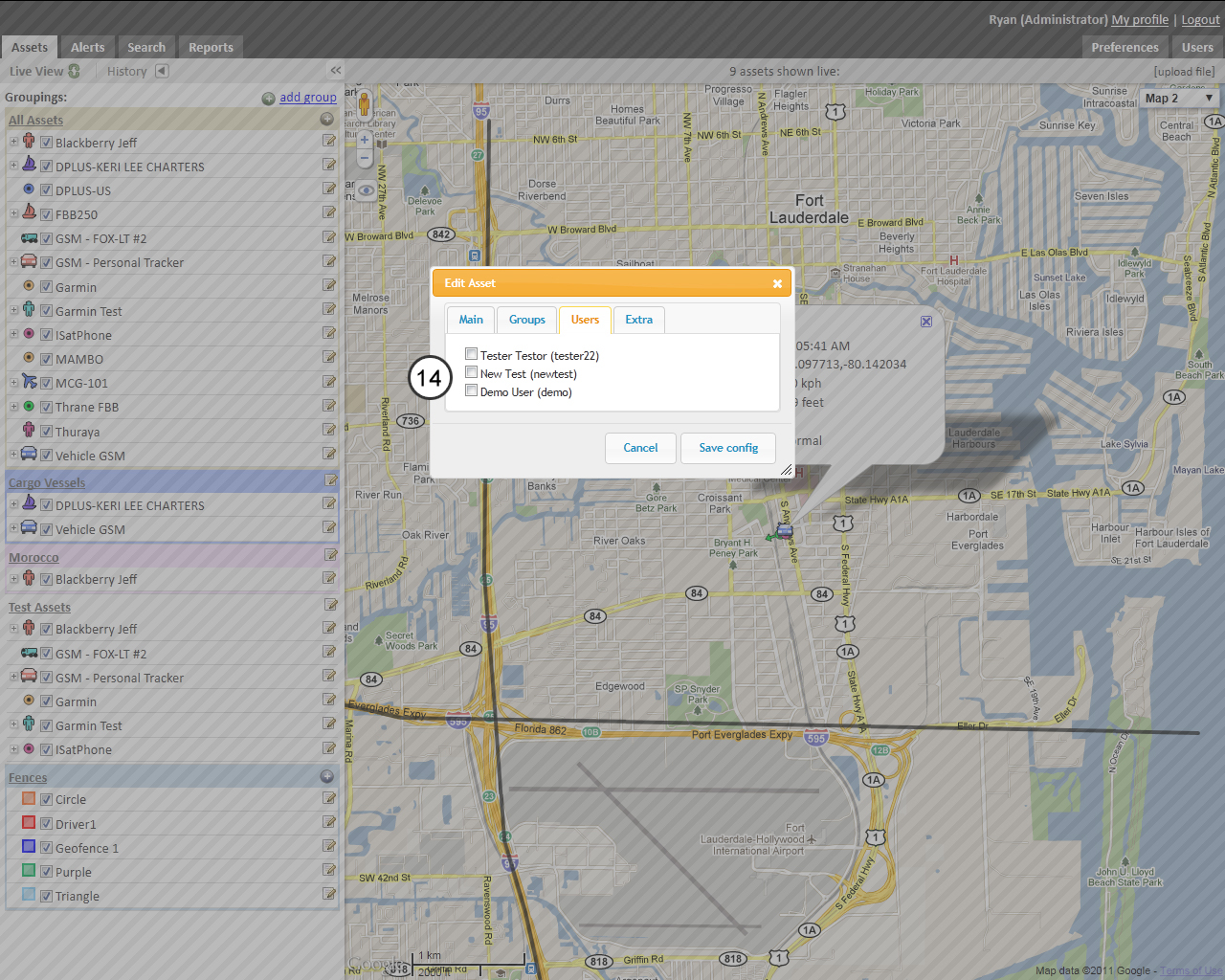Click the Live View refresh icon
This screenshot has width=1225, height=980.
(x=73, y=70)
